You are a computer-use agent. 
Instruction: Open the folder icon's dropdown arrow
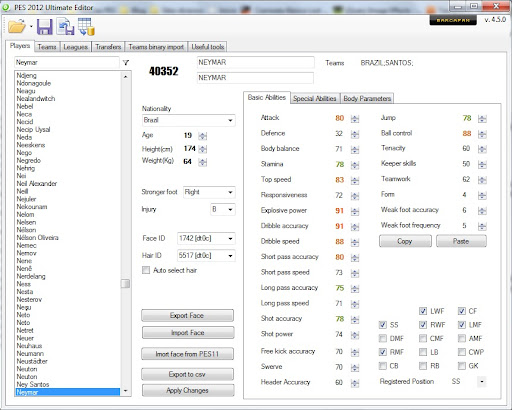31,26
